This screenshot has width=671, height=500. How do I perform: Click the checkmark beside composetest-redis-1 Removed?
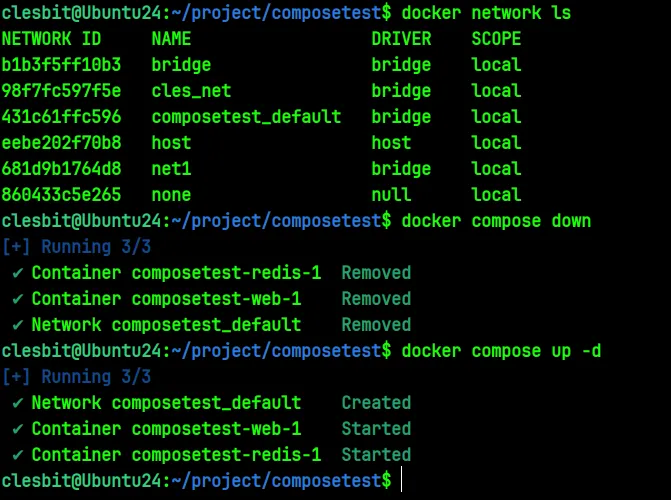pyautogui.click(x=17, y=273)
